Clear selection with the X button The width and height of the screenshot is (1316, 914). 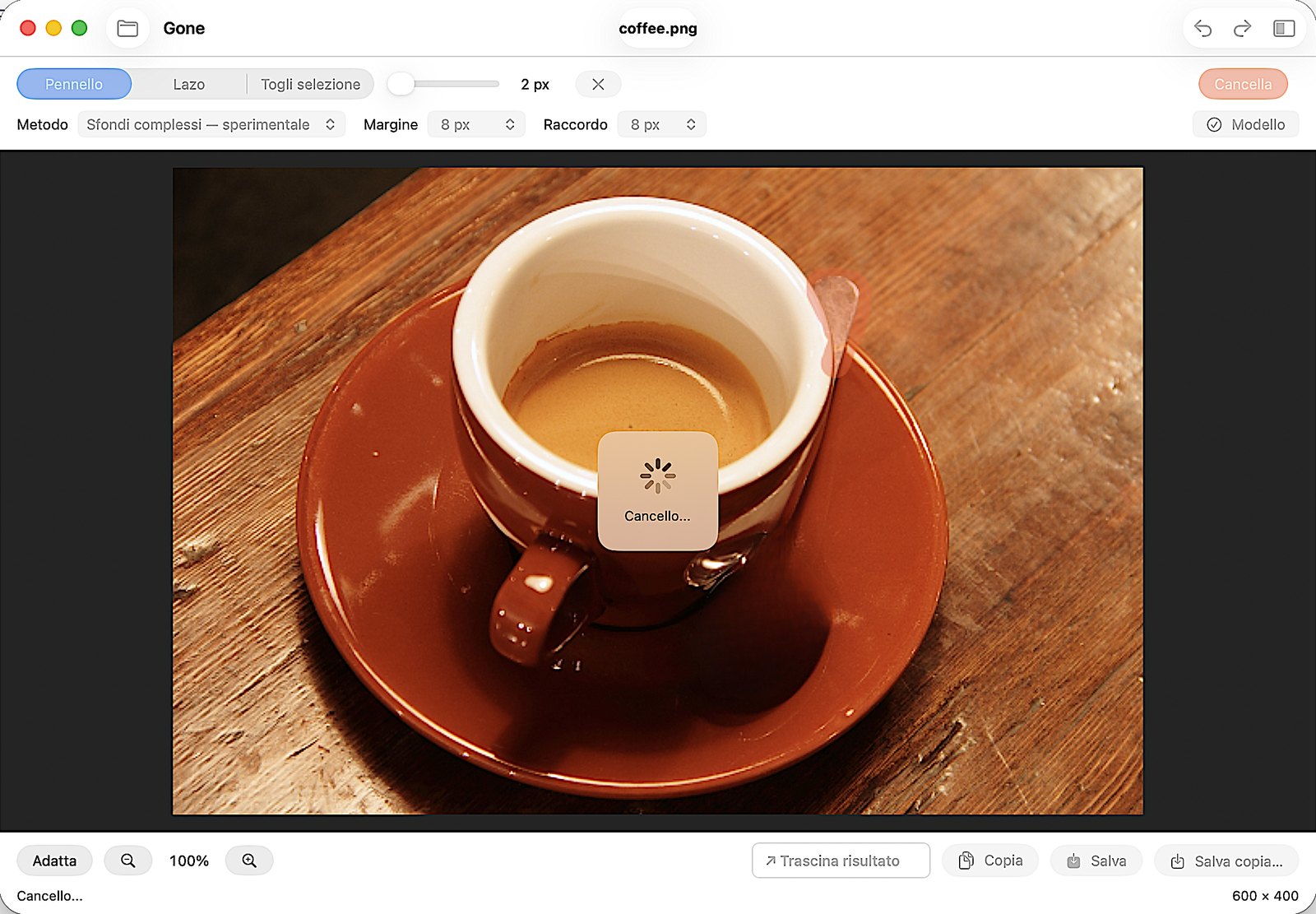click(x=598, y=84)
